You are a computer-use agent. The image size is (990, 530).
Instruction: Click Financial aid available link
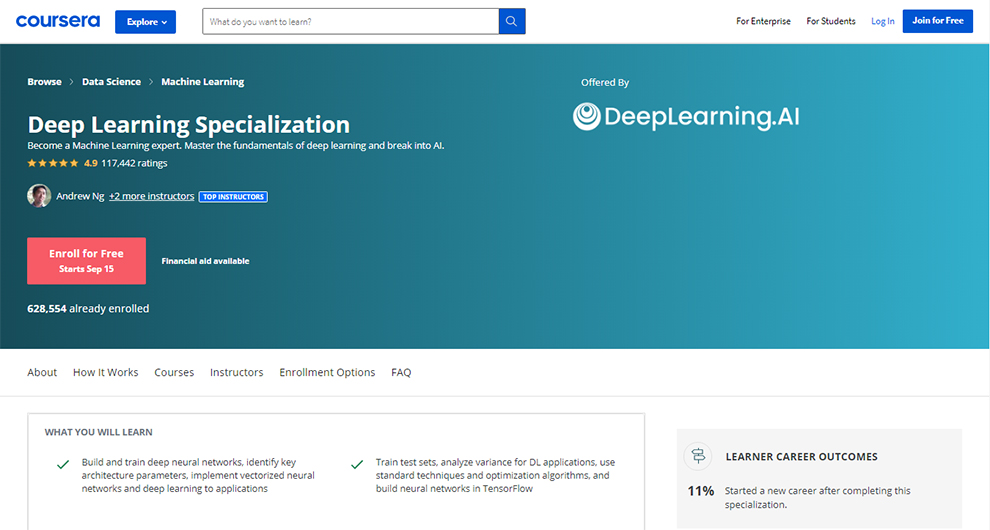[x=205, y=261]
